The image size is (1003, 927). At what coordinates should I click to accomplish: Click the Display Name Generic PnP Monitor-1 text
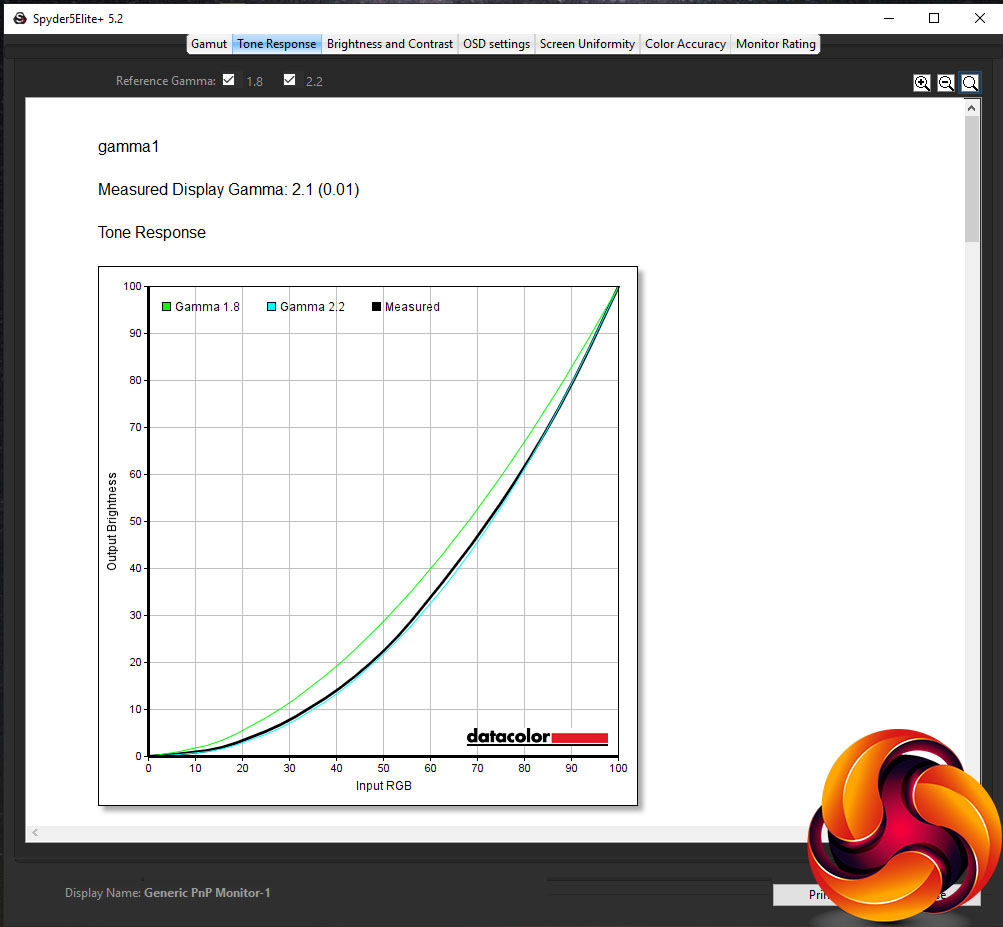(x=168, y=892)
